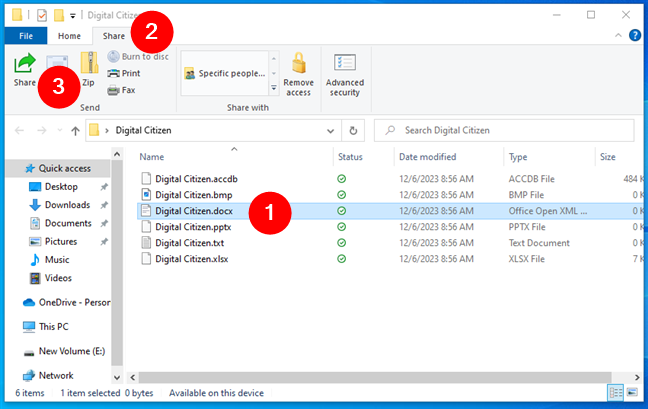Image resolution: width=648 pixels, height=409 pixels.
Task: Open Customize Quick Access Toolbar dropdown
Action: [x=73, y=16]
